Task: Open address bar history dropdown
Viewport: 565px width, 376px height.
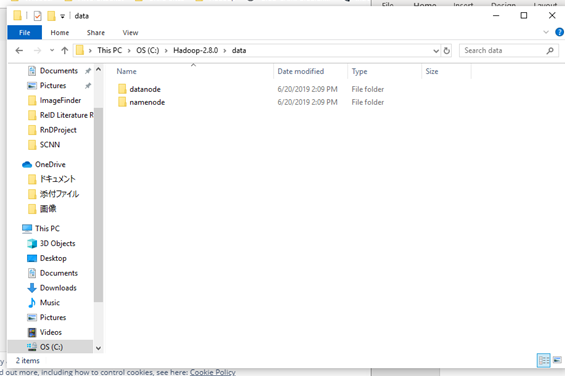Action: [436, 51]
